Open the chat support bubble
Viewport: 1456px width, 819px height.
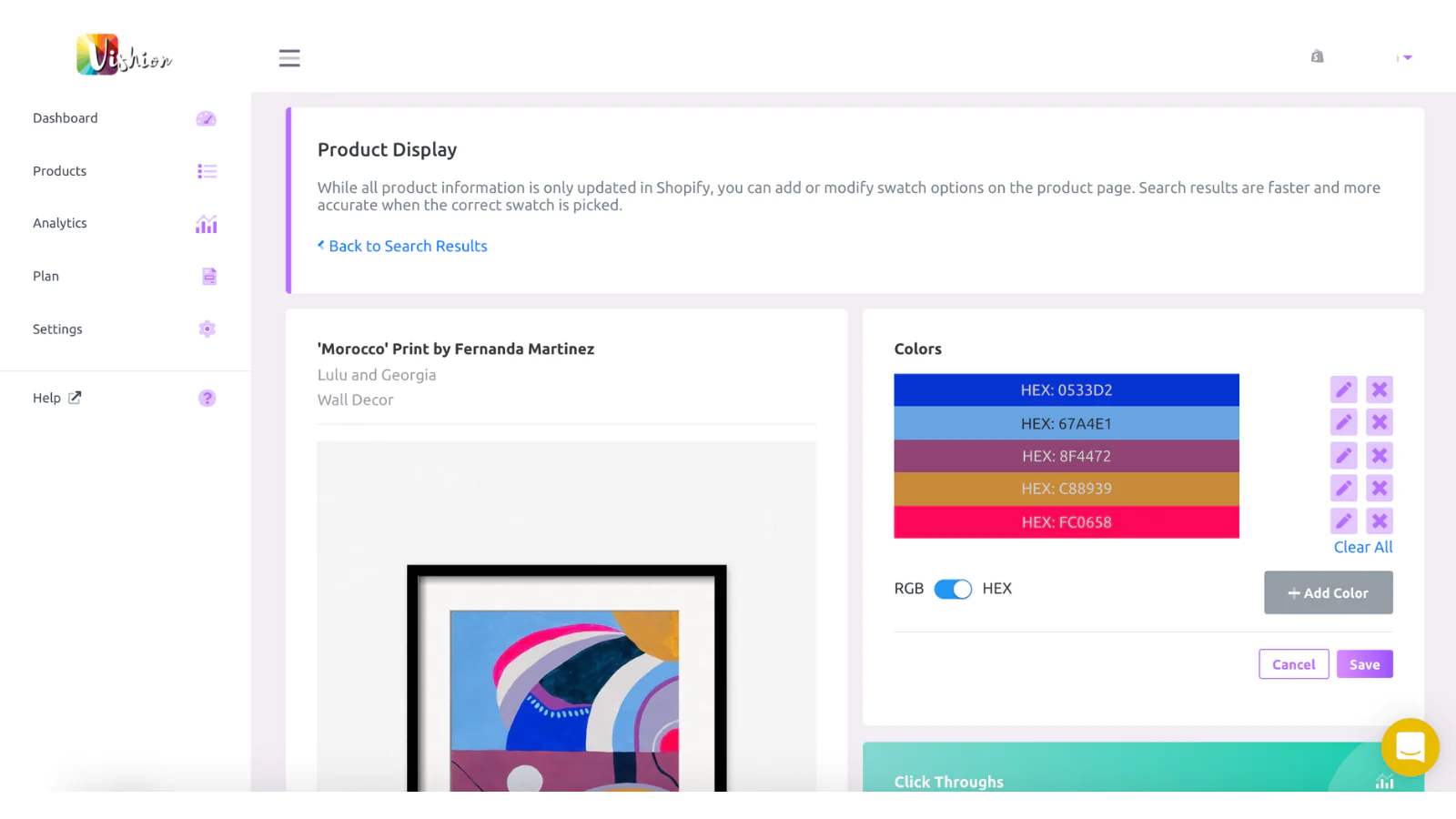1410,747
